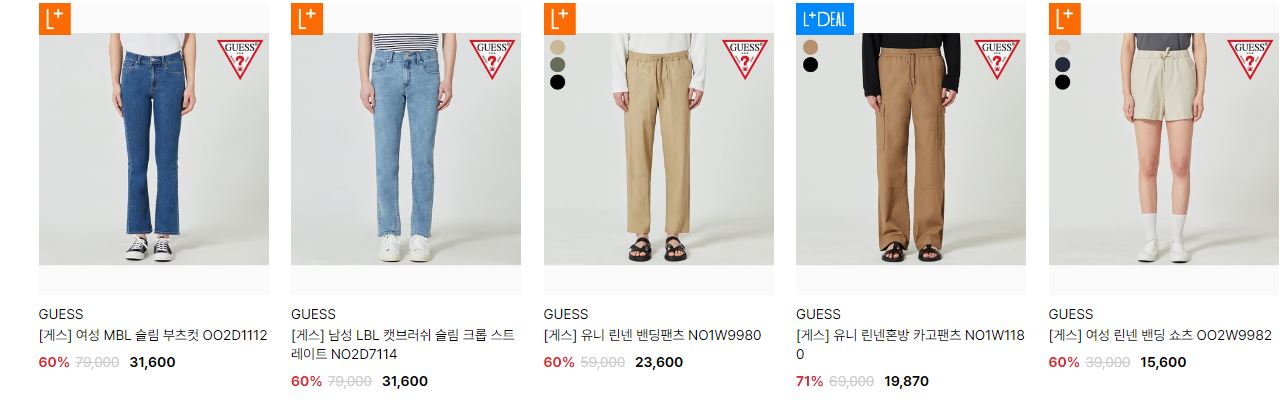Click L+ badge on men's light-blue jeans
The width and height of the screenshot is (1288, 408).
306,19
